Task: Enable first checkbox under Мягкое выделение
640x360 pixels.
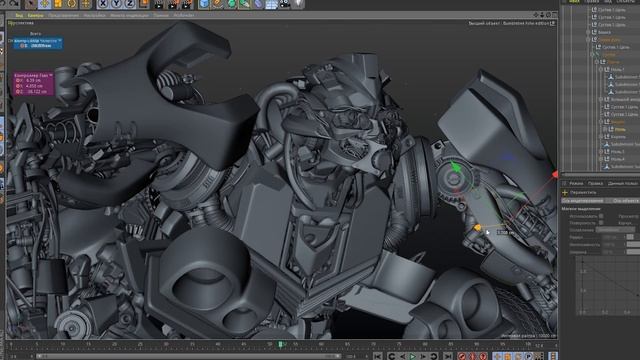Action: 601,216
